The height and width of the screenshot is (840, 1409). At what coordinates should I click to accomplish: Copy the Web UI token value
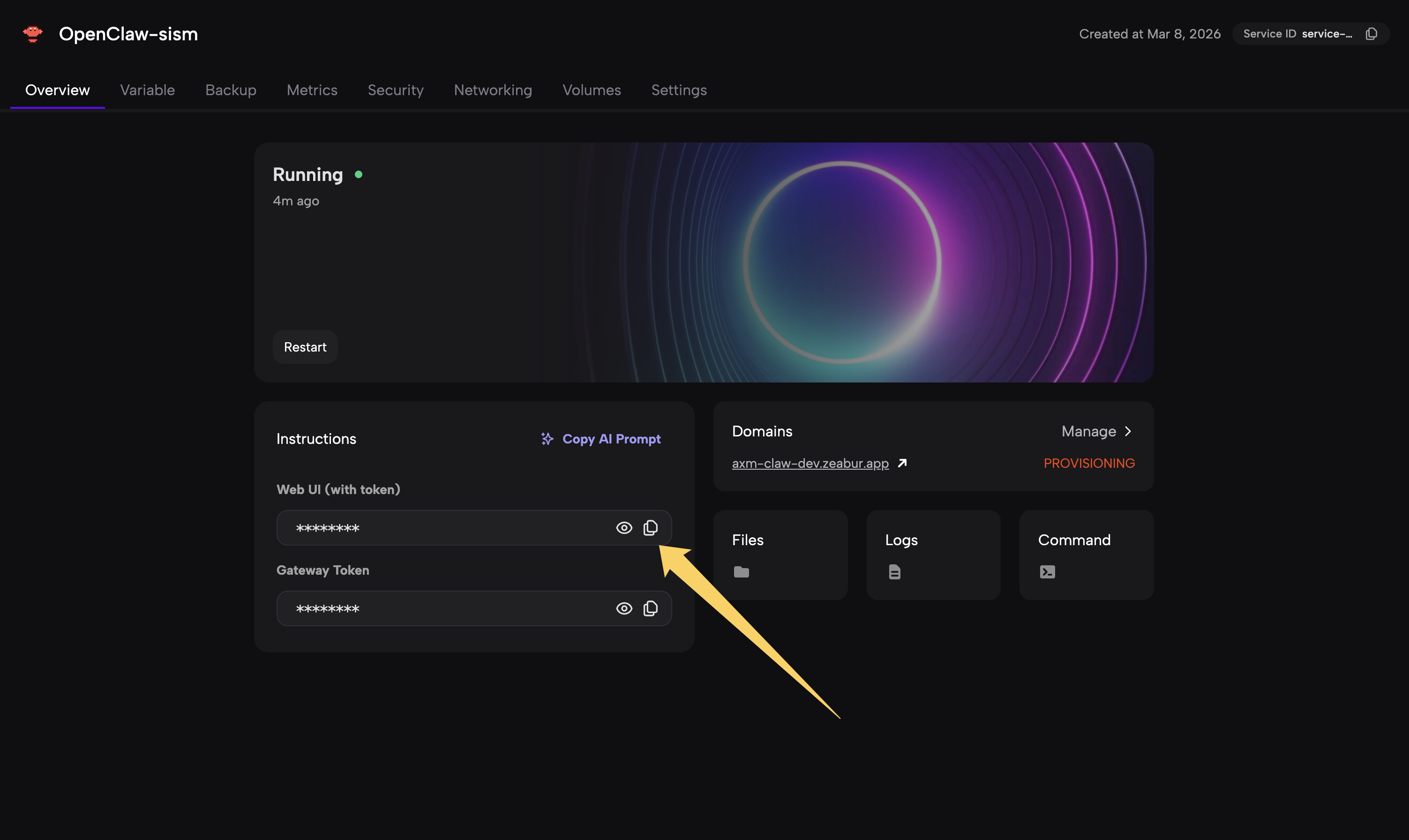coord(650,527)
